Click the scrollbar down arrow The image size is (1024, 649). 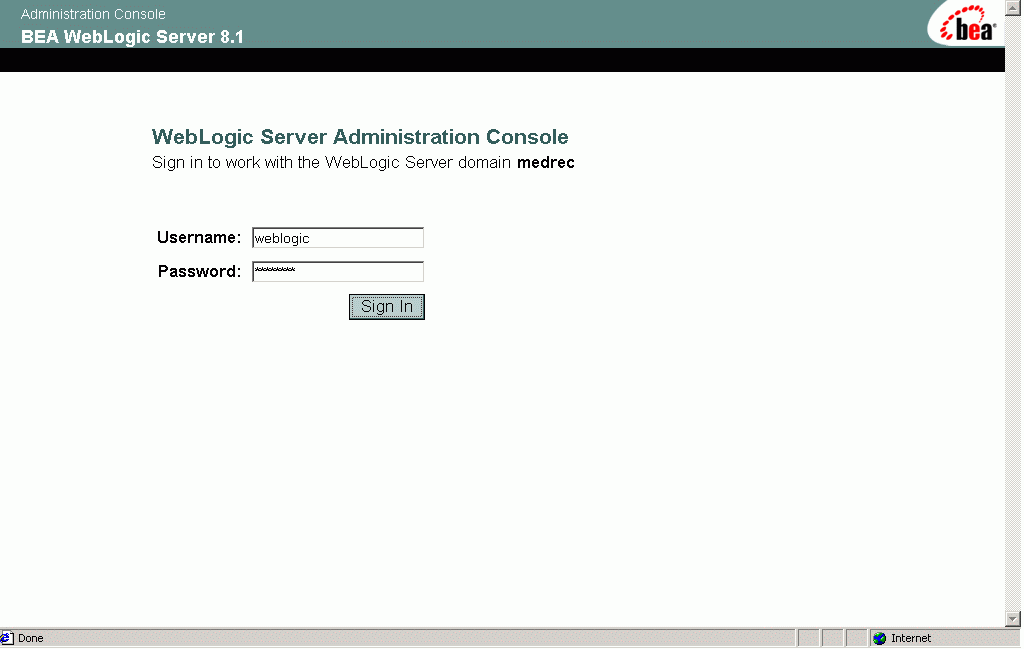pyautogui.click(x=1013, y=618)
